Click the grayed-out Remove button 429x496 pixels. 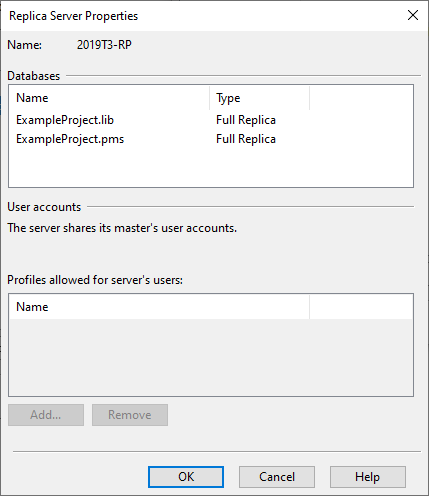coord(130,415)
